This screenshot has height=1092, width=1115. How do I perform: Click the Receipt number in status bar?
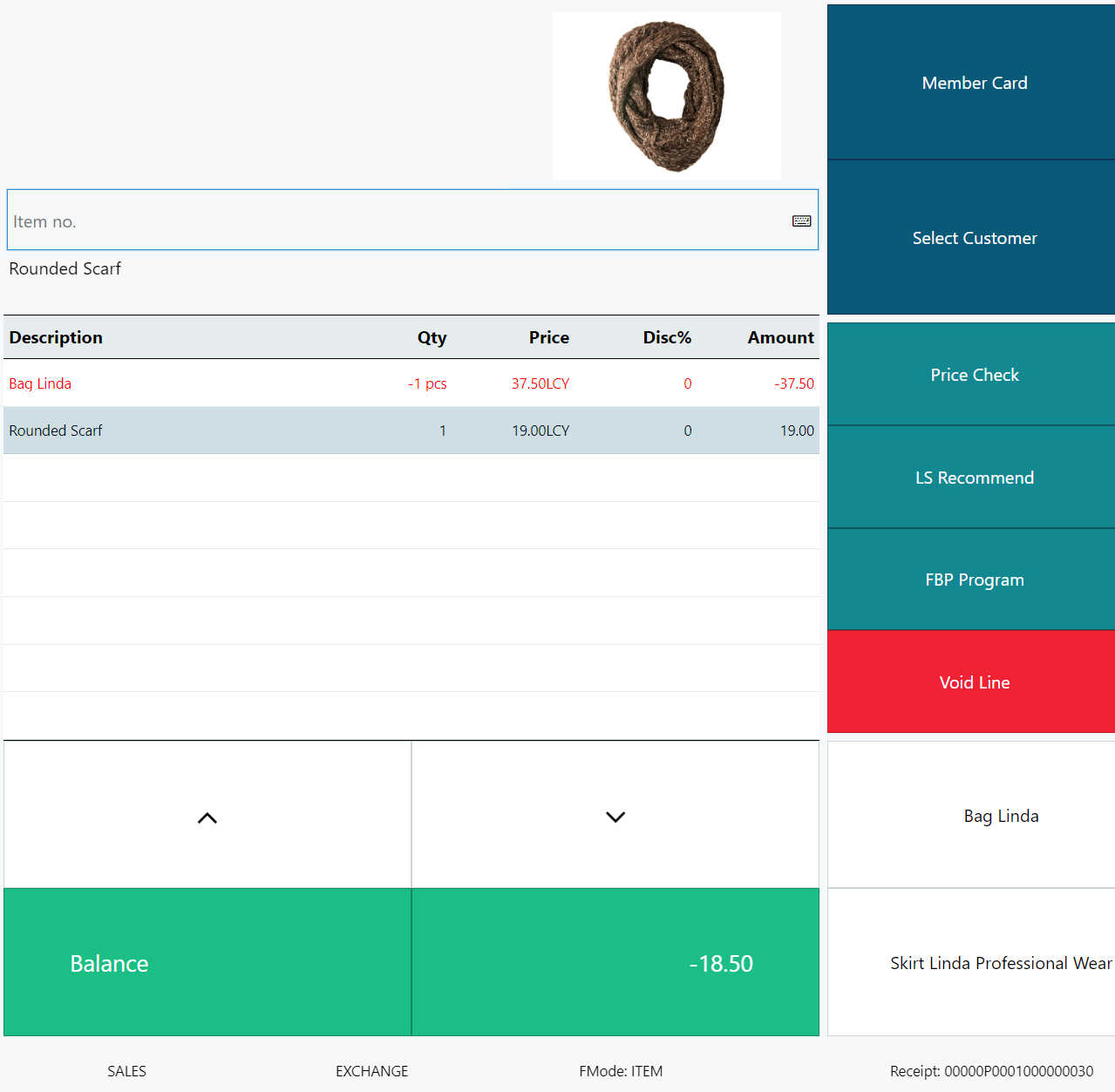pyautogui.click(x=991, y=1071)
